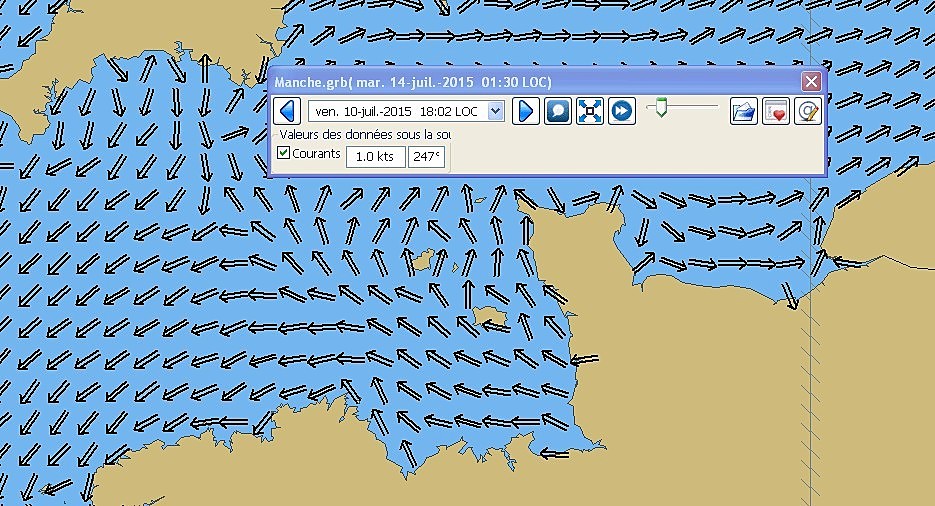Click the current speed value 1.0 kts
Screen dimensions: 935x506
coord(376,157)
